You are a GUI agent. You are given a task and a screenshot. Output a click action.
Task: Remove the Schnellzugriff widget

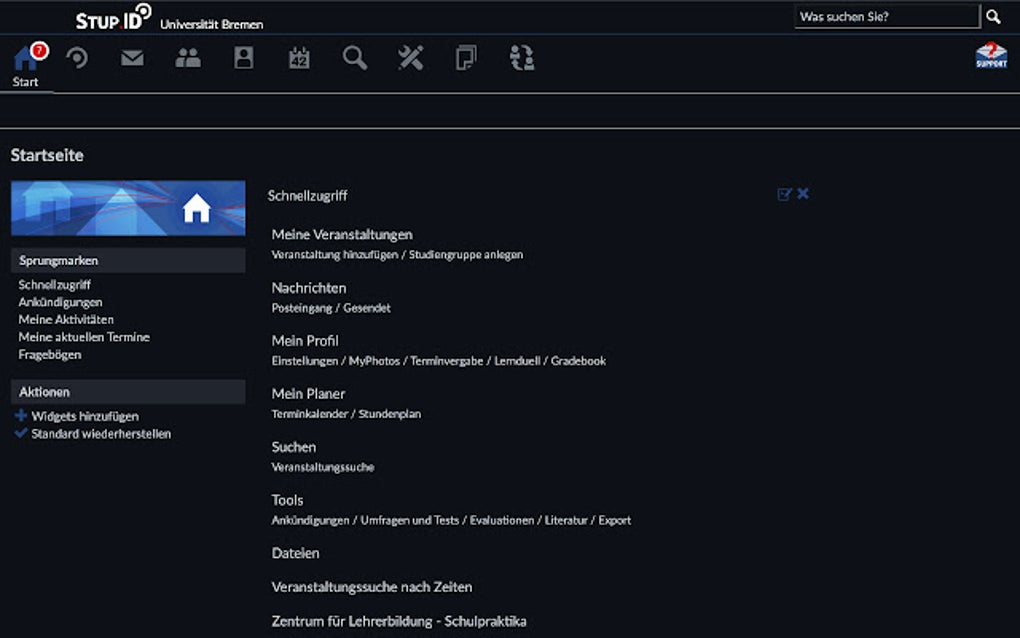803,193
